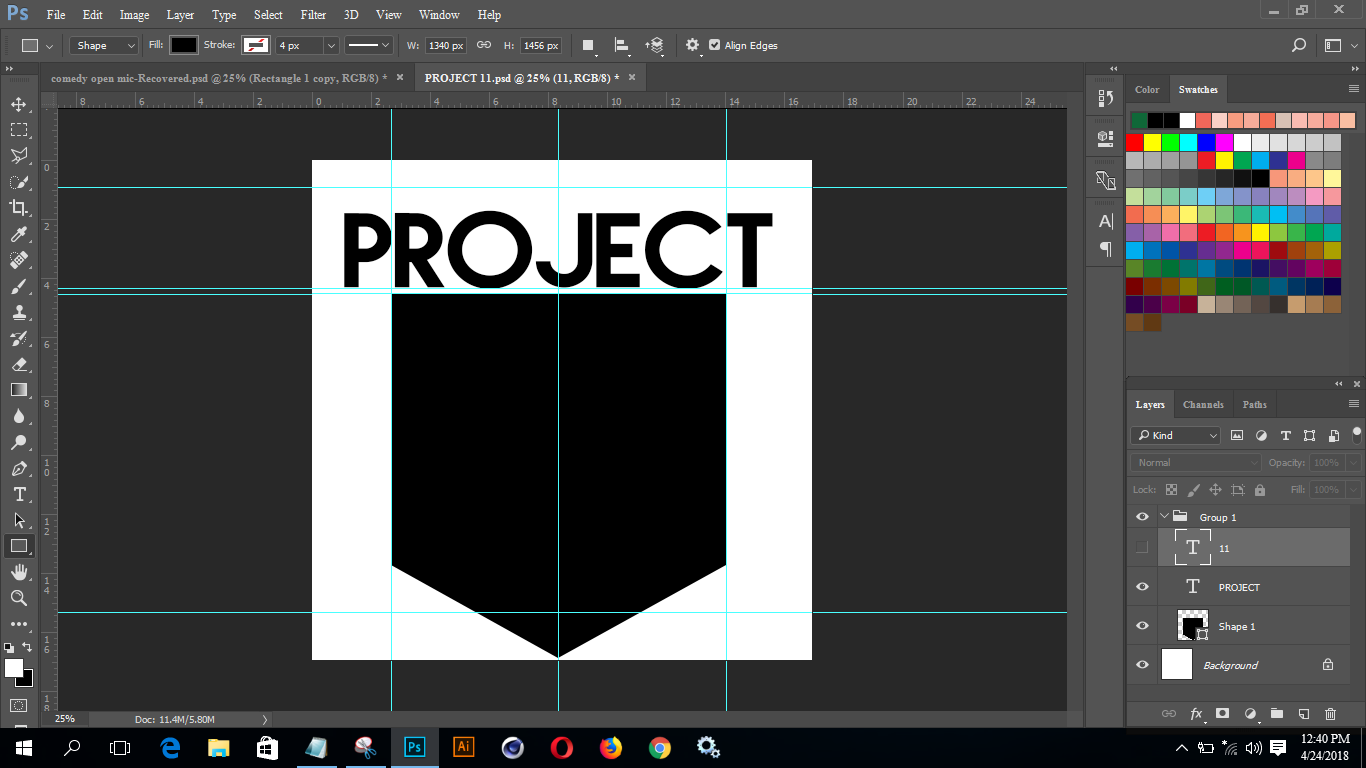
Task: Create new adjustment layer icon
Action: tap(1249, 714)
